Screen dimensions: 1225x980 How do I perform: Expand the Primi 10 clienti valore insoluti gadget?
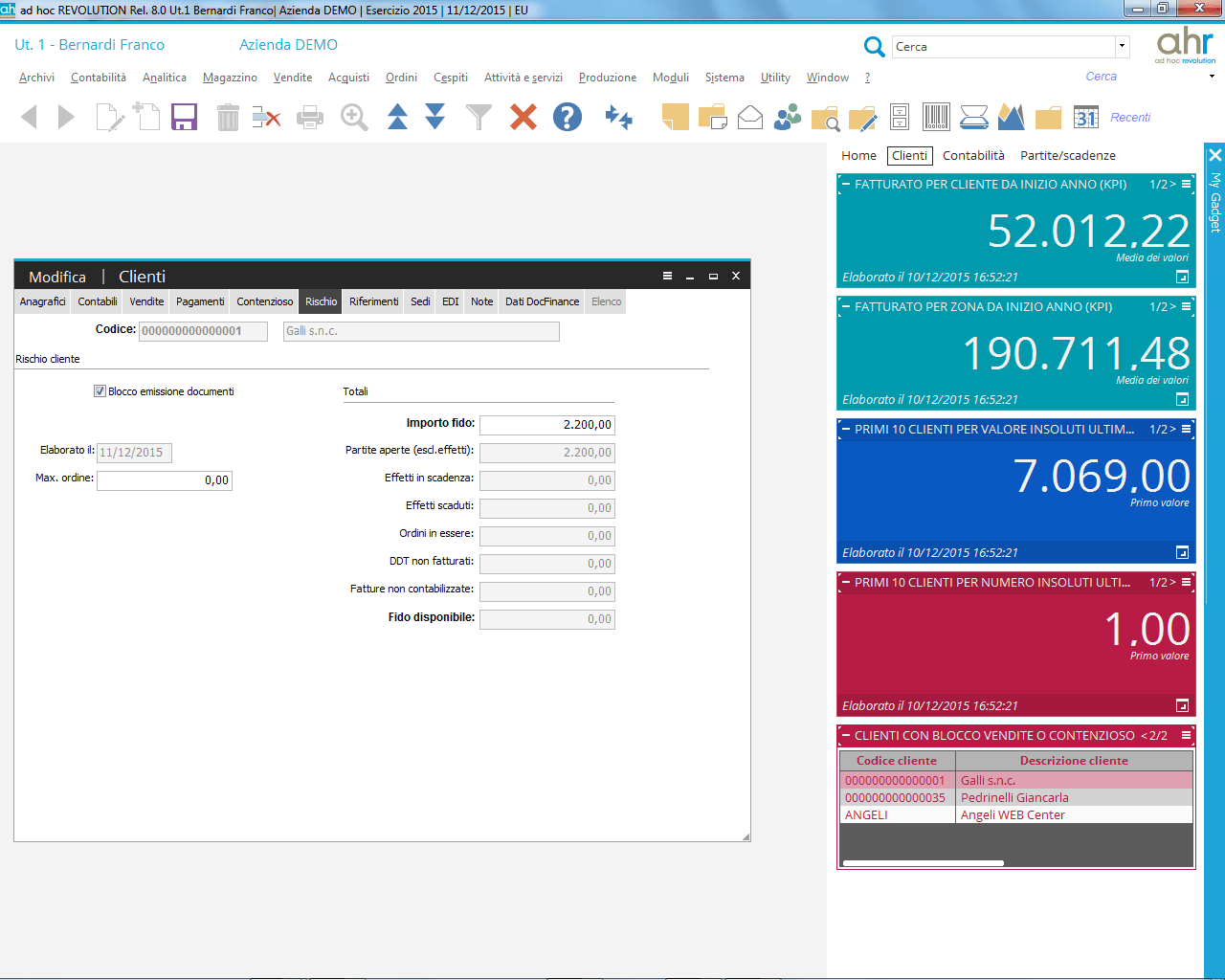click(x=1182, y=552)
